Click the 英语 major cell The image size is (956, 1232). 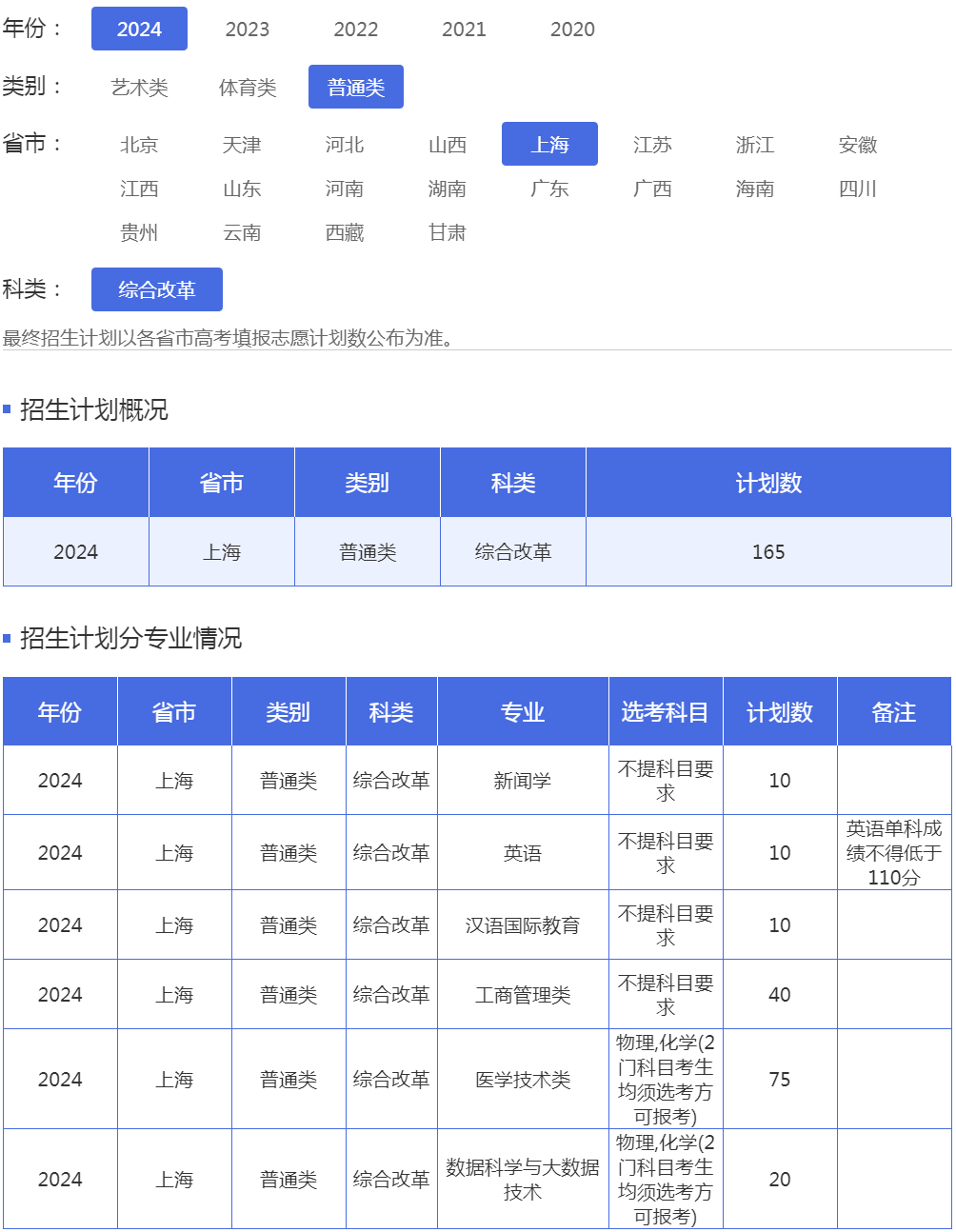click(x=523, y=852)
